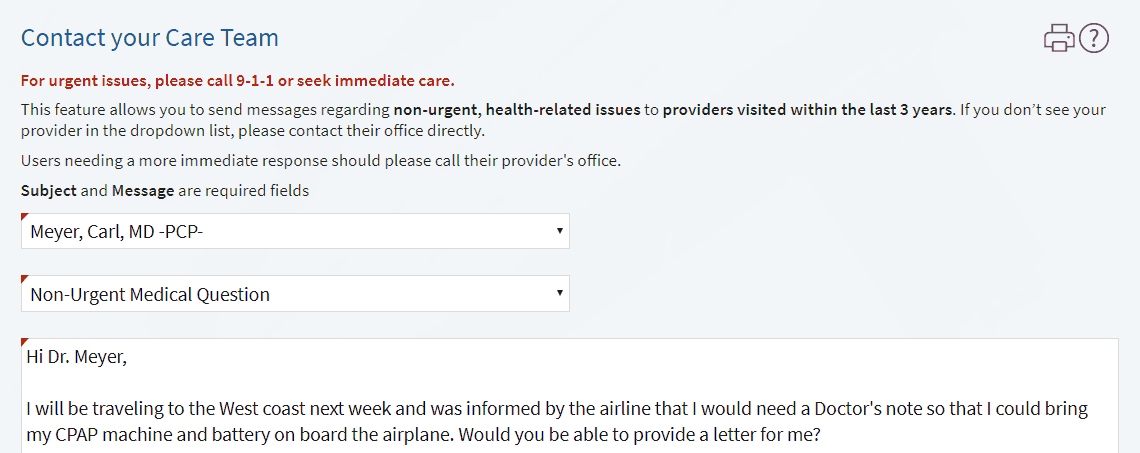Click the printer icon to print page

coord(1059,38)
